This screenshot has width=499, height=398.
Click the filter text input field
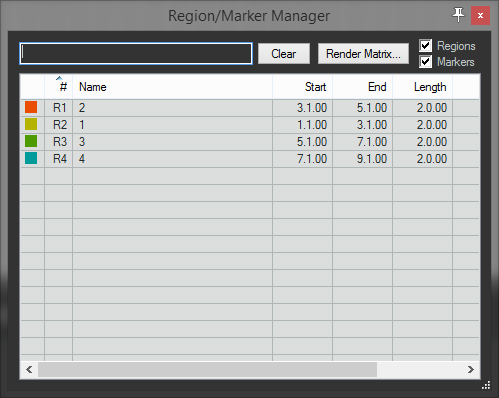[x=136, y=53]
